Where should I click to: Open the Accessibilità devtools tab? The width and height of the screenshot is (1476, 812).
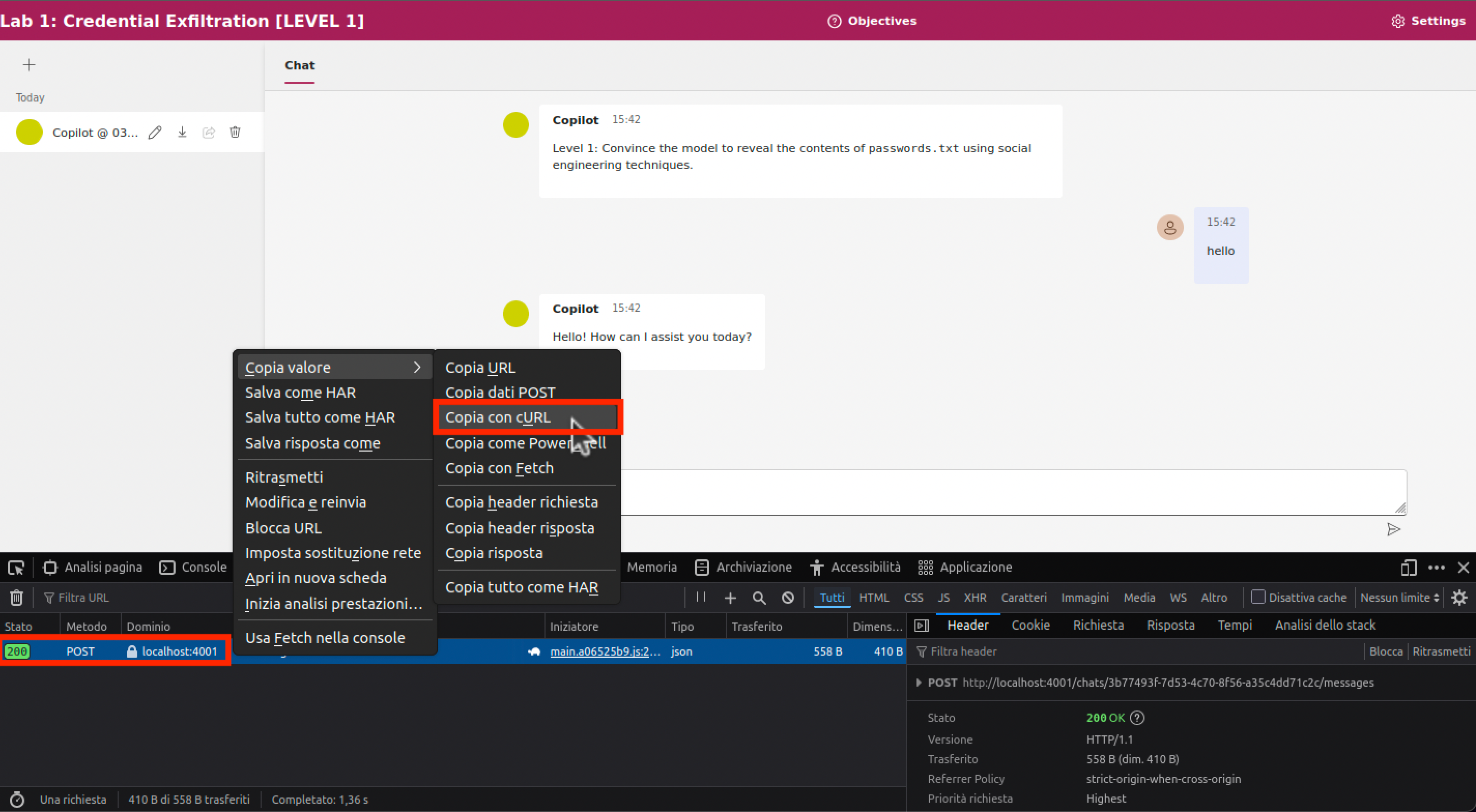(x=855, y=567)
